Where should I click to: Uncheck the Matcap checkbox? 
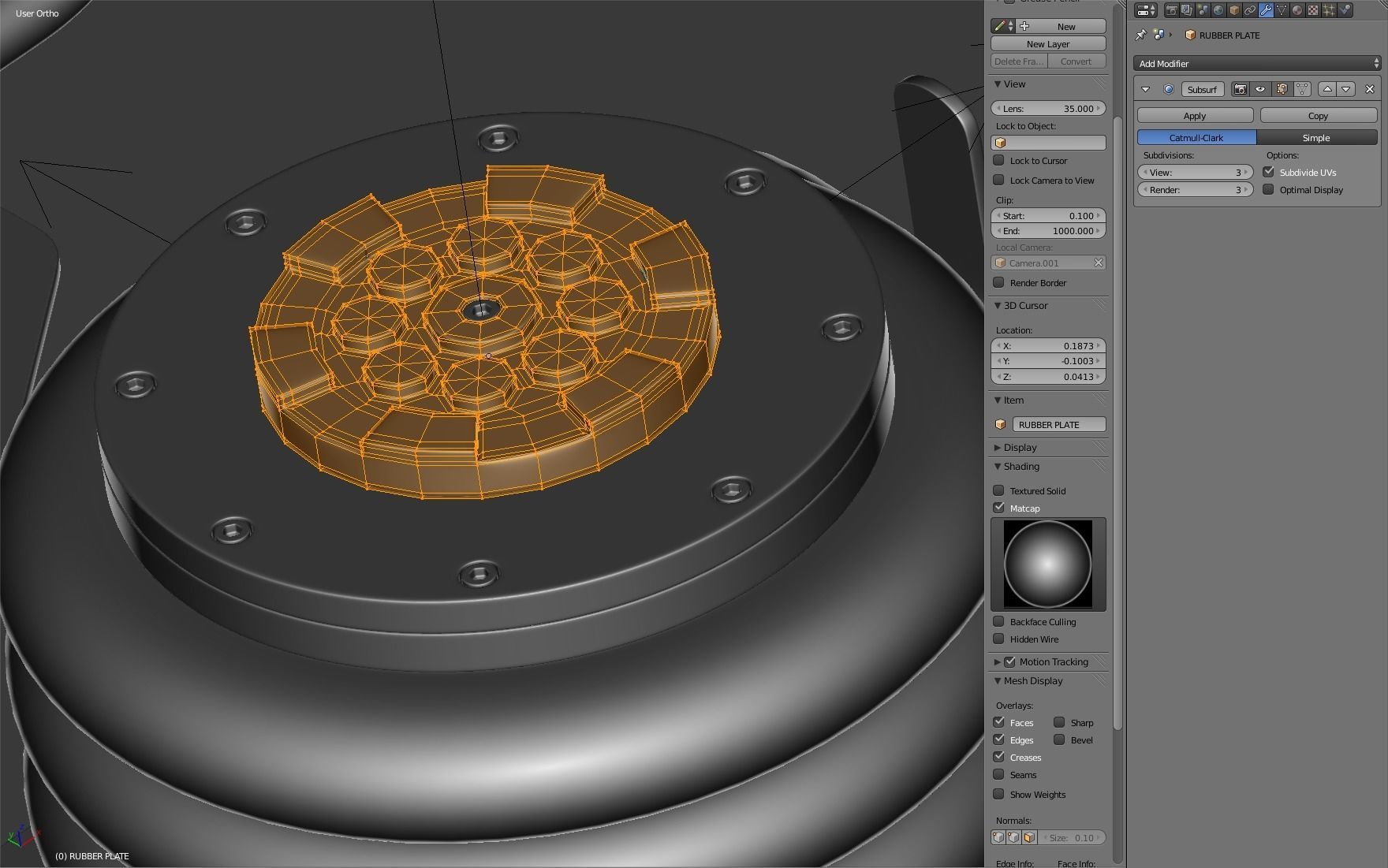(998, 508)
